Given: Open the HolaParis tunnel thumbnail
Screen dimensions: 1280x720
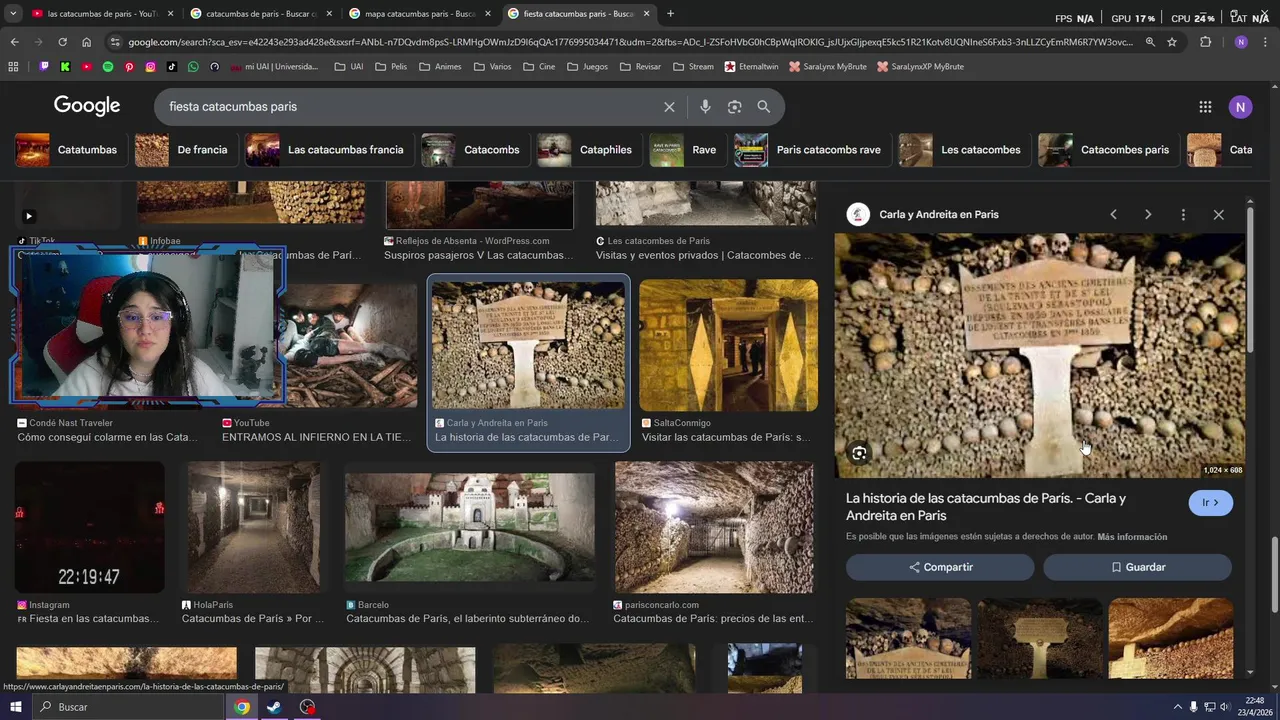Looking at the screenshot, I should pos(254,527).
